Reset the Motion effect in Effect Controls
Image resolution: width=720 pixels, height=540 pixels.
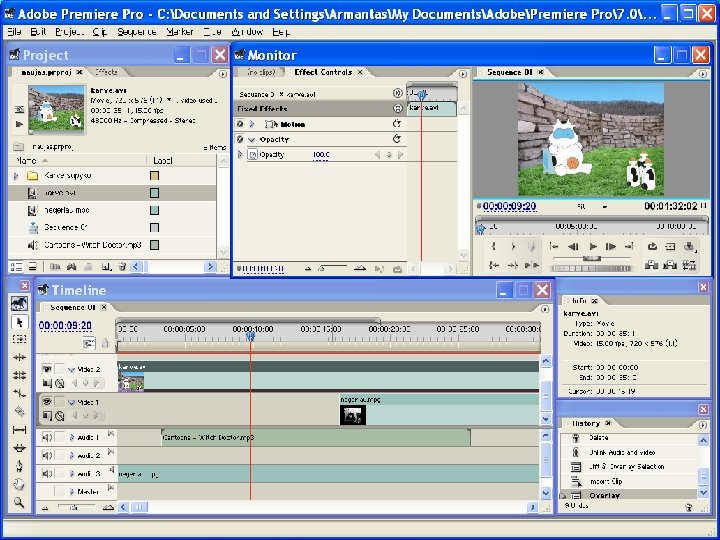(397, 124)
